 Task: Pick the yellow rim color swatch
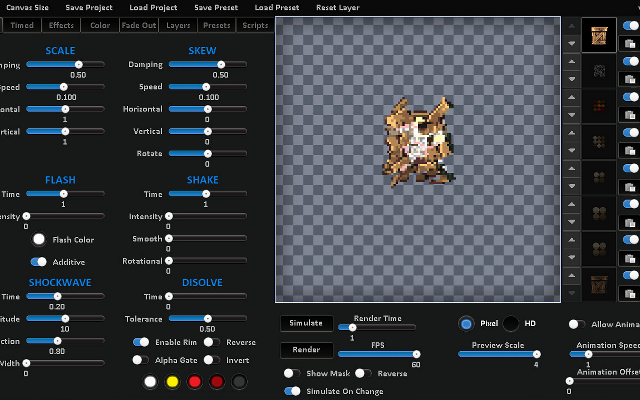tap(172, 381)
